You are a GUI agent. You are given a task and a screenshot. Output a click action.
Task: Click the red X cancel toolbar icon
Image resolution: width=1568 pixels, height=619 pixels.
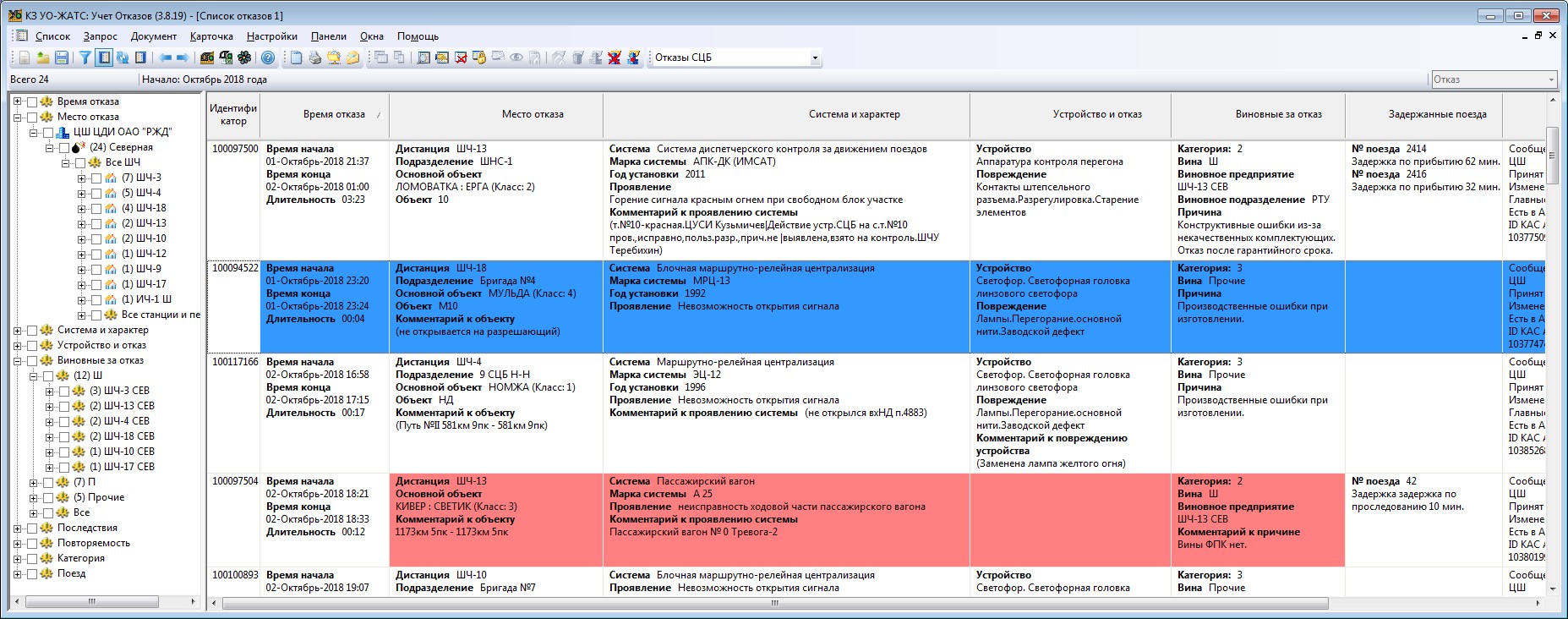click(614, 58)
